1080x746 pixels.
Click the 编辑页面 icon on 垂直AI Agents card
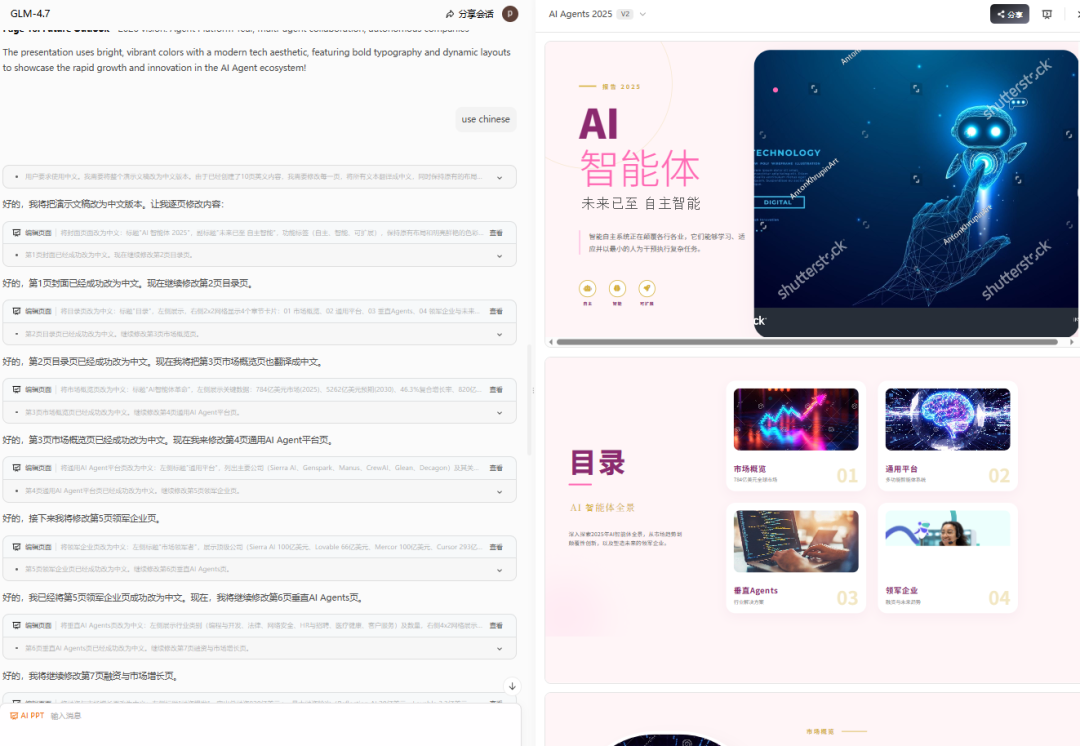tap(17, 625)
